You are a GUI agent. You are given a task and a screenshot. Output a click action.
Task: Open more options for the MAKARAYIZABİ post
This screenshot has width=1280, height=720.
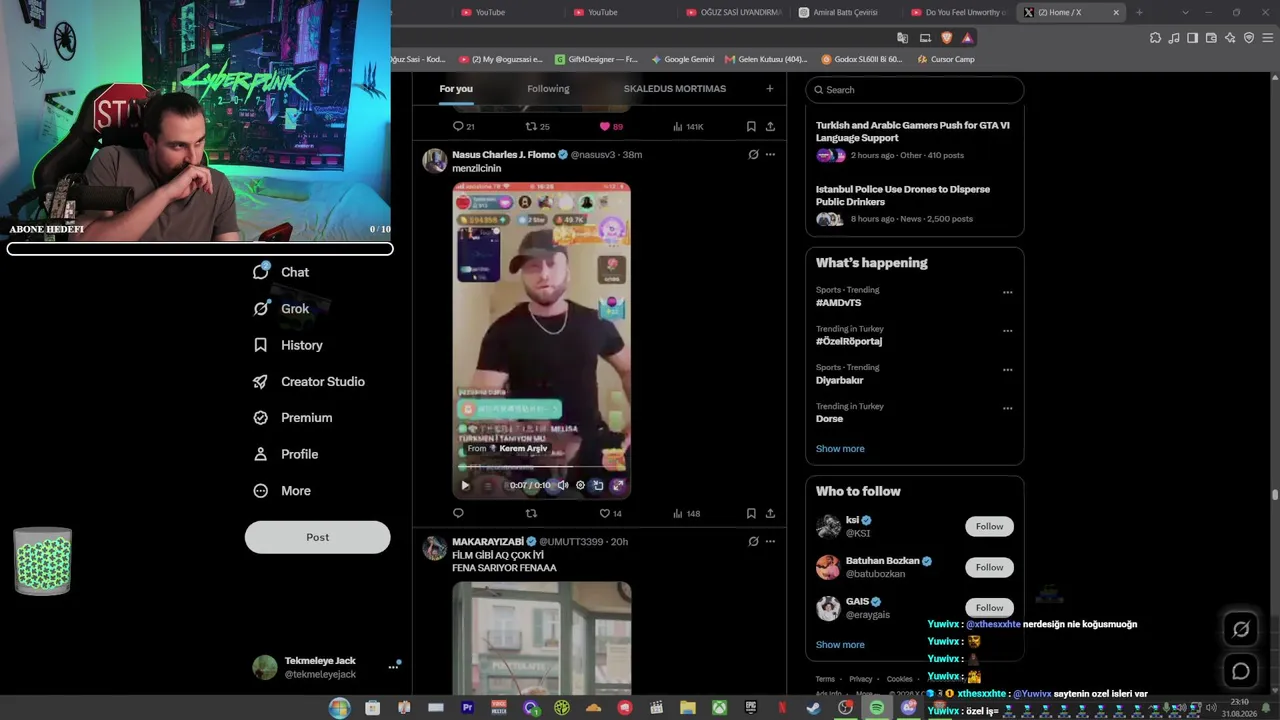click(770, 542)
